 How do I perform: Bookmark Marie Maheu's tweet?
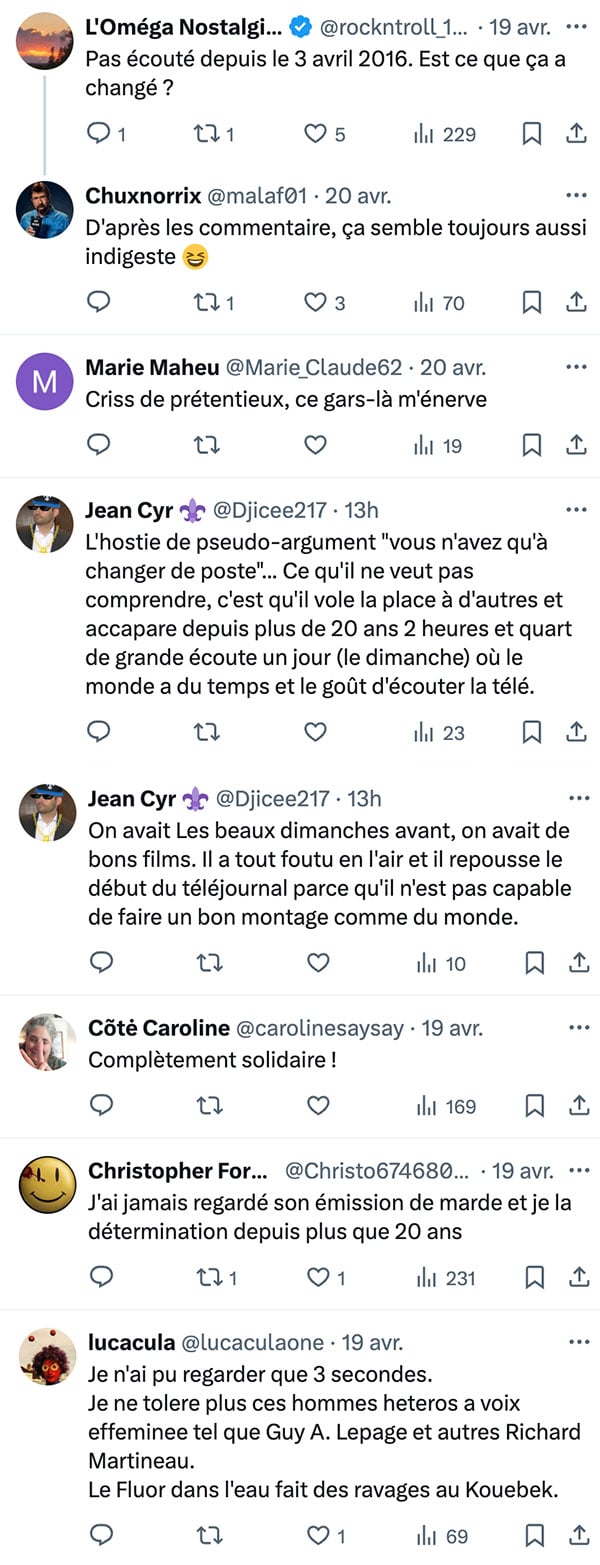[532, 445]
